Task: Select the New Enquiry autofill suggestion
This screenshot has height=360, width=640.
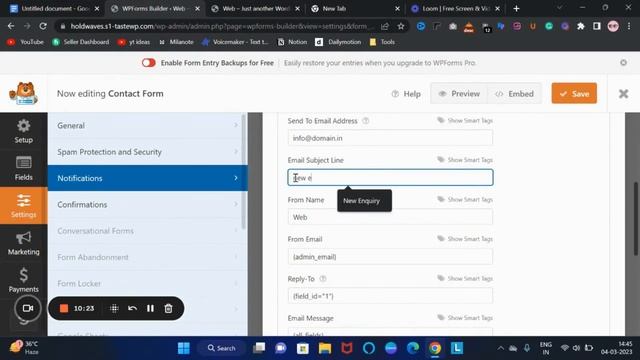Action: 364,201
